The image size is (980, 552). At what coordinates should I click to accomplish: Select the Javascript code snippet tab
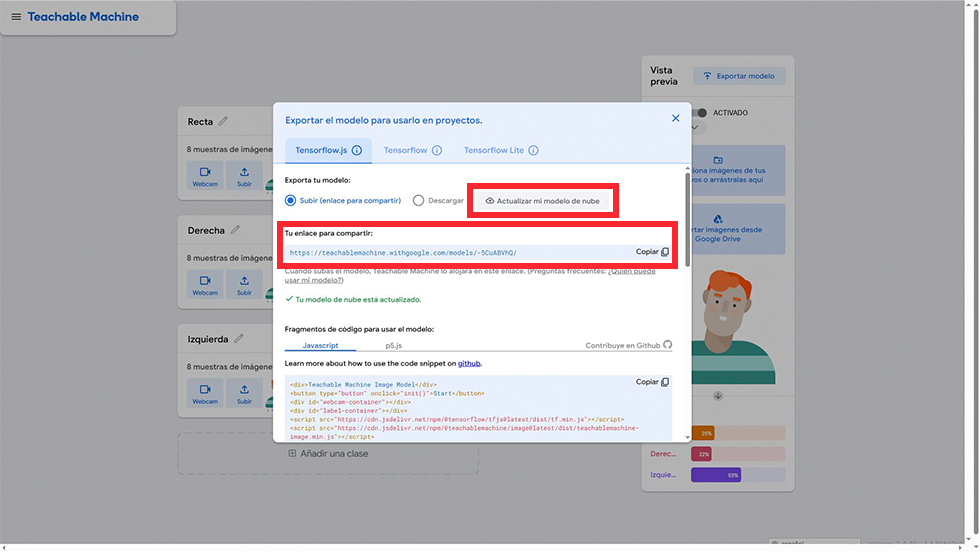[x=320, y=345]
